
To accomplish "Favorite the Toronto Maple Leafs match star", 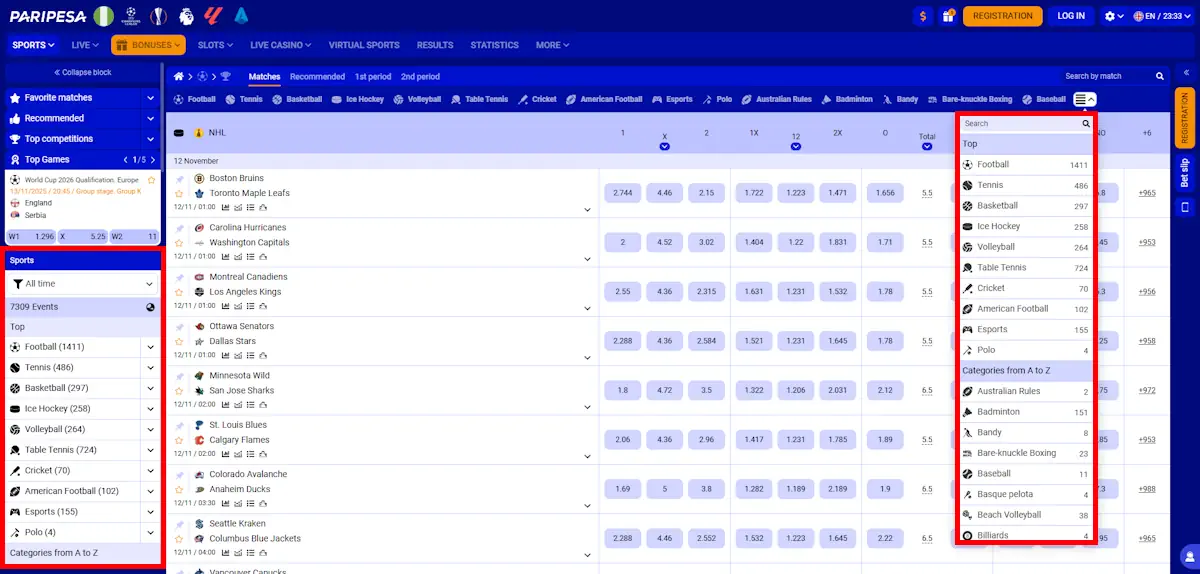I will (179, 193).
